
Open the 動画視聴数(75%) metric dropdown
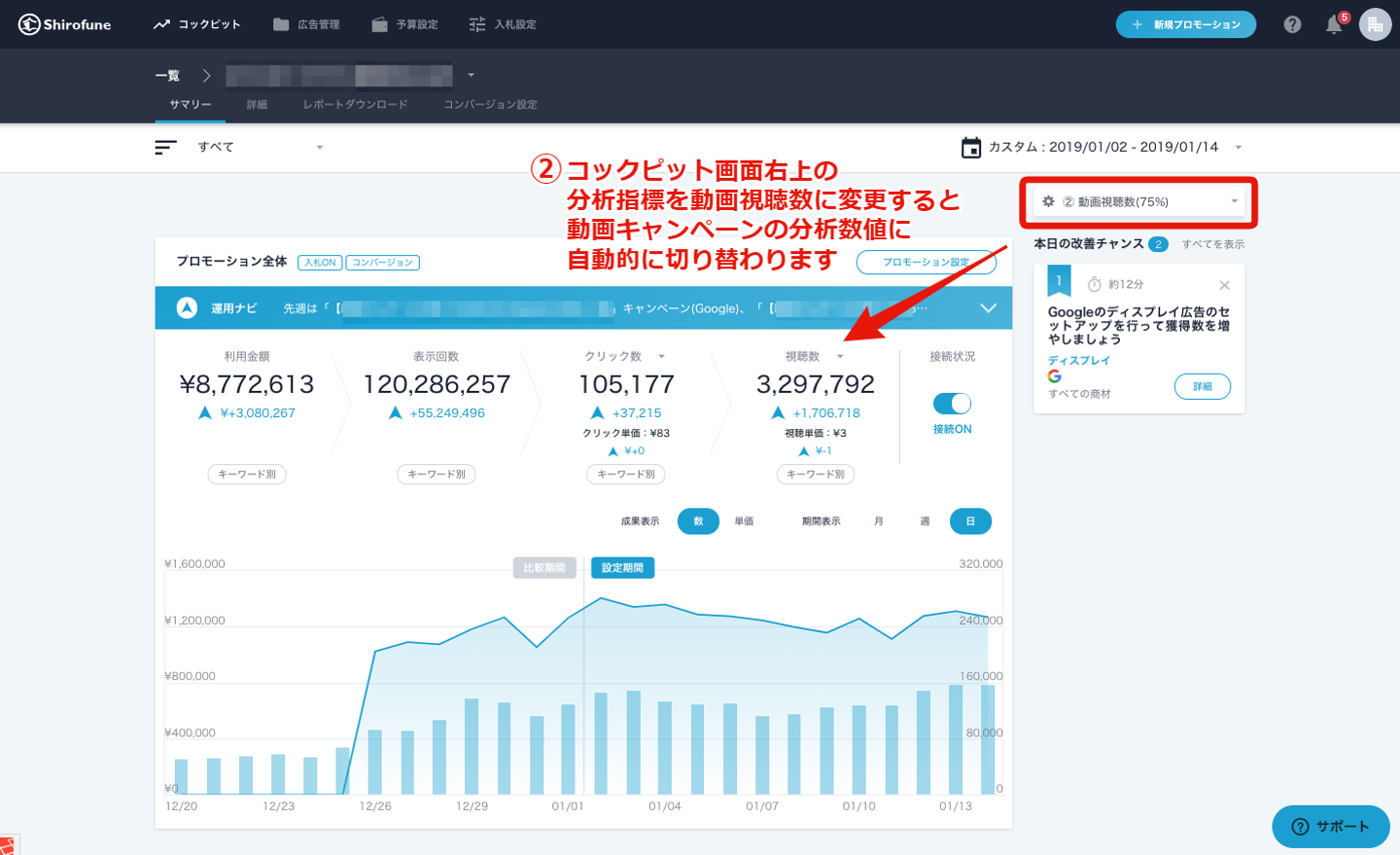pyautogui.click(x=1138, y=202)
